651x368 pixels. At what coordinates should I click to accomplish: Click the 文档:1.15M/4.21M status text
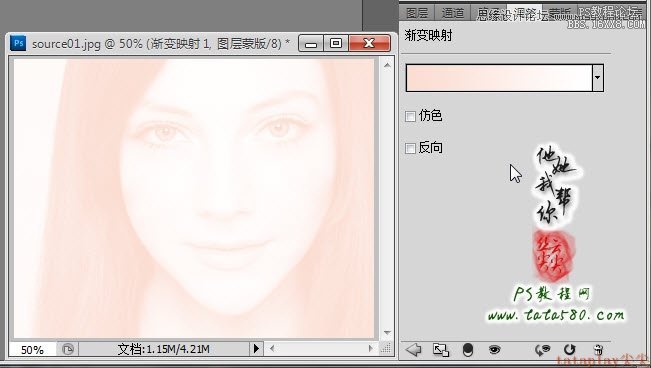coord(164,349)
